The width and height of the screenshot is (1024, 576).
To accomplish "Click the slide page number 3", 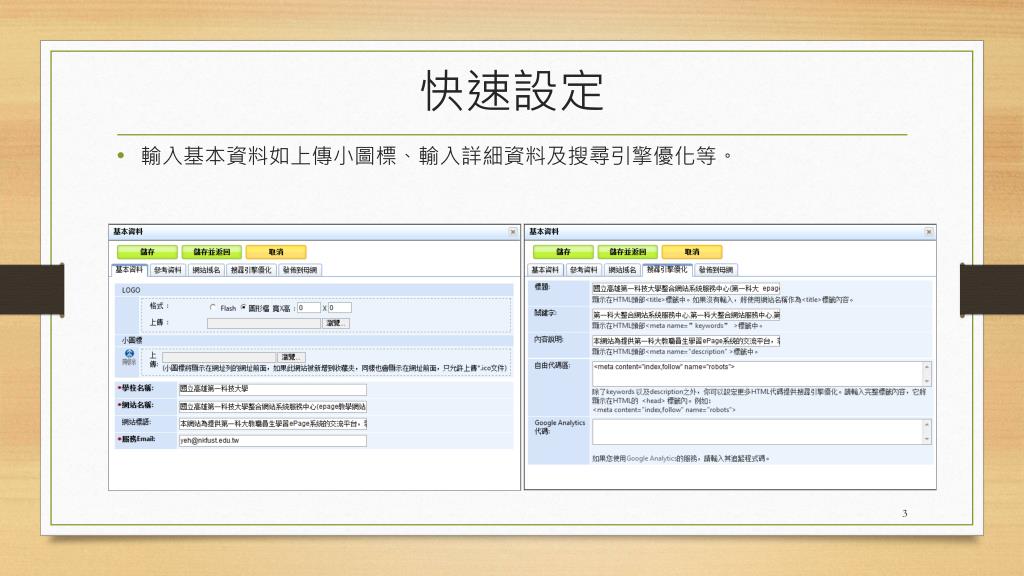I will (x=904, y=513).
